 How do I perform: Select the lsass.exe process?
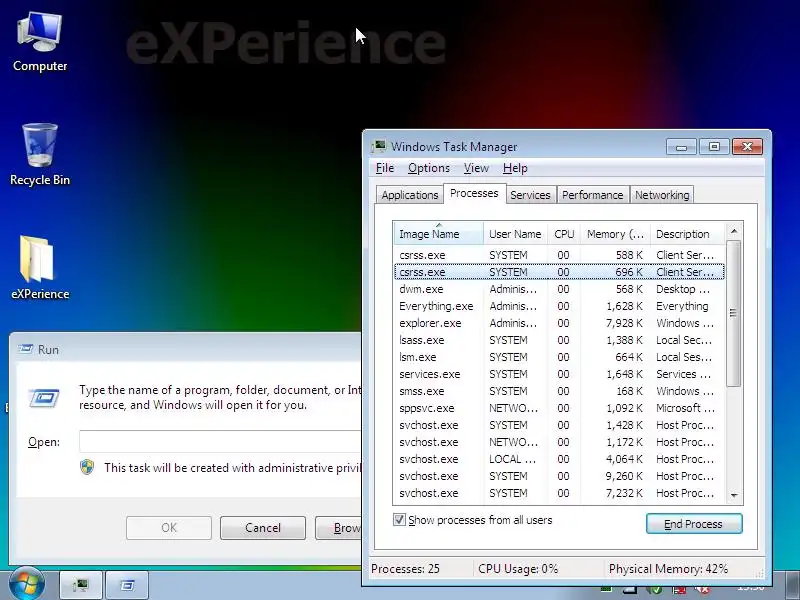pos(559,340)
